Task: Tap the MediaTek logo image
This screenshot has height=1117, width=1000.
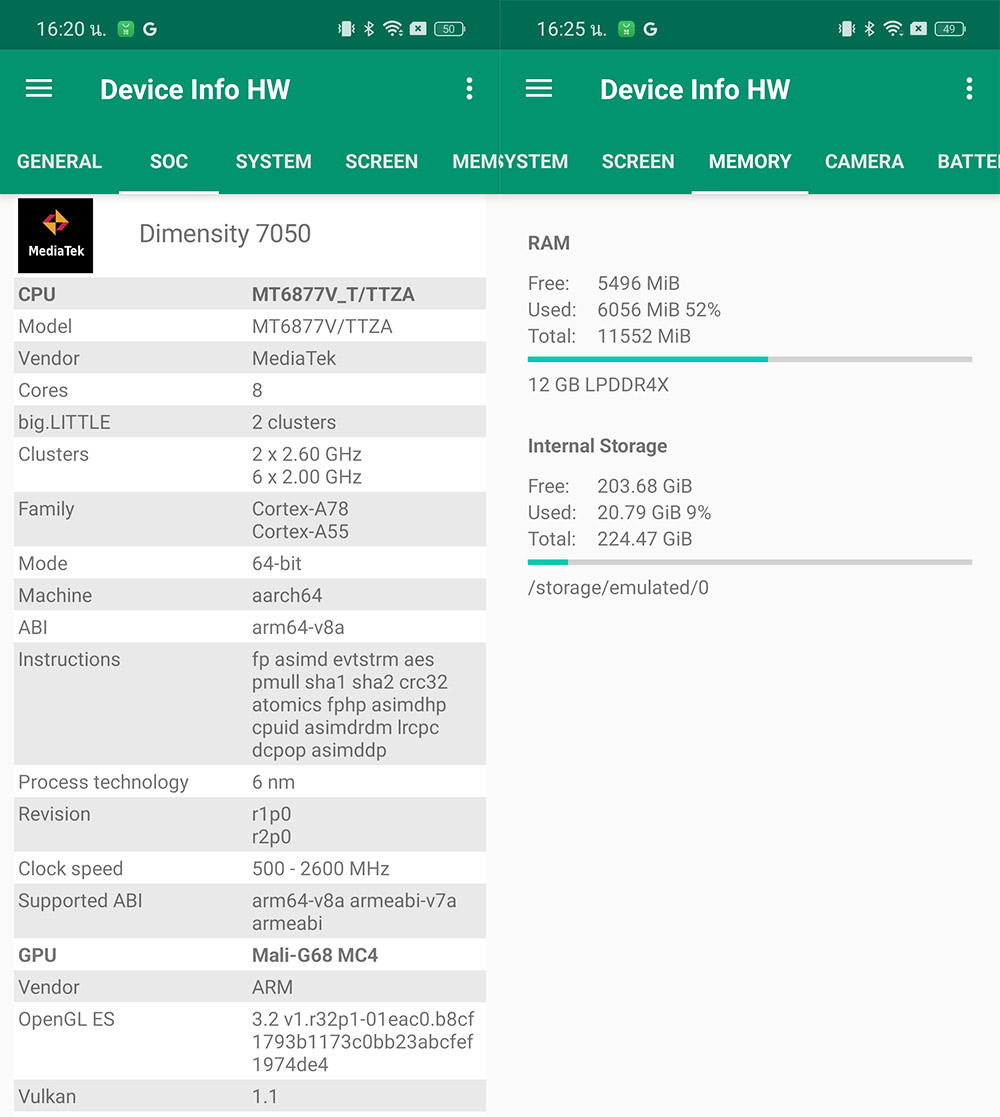Action: [x=56, y=236]
